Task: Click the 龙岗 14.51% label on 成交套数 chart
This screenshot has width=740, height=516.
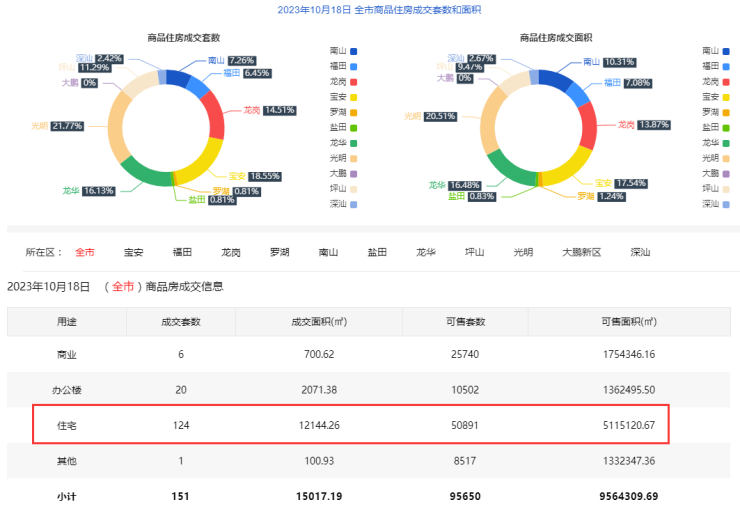Action: [x=270, y=110]
